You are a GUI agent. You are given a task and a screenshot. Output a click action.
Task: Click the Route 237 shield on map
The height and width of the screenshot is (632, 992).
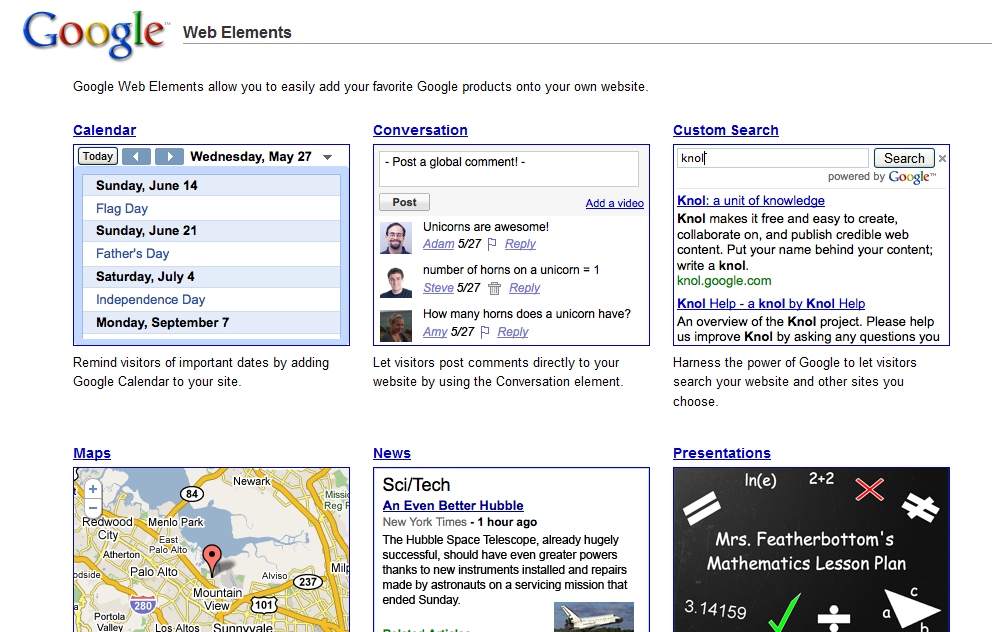pos(307,581)
